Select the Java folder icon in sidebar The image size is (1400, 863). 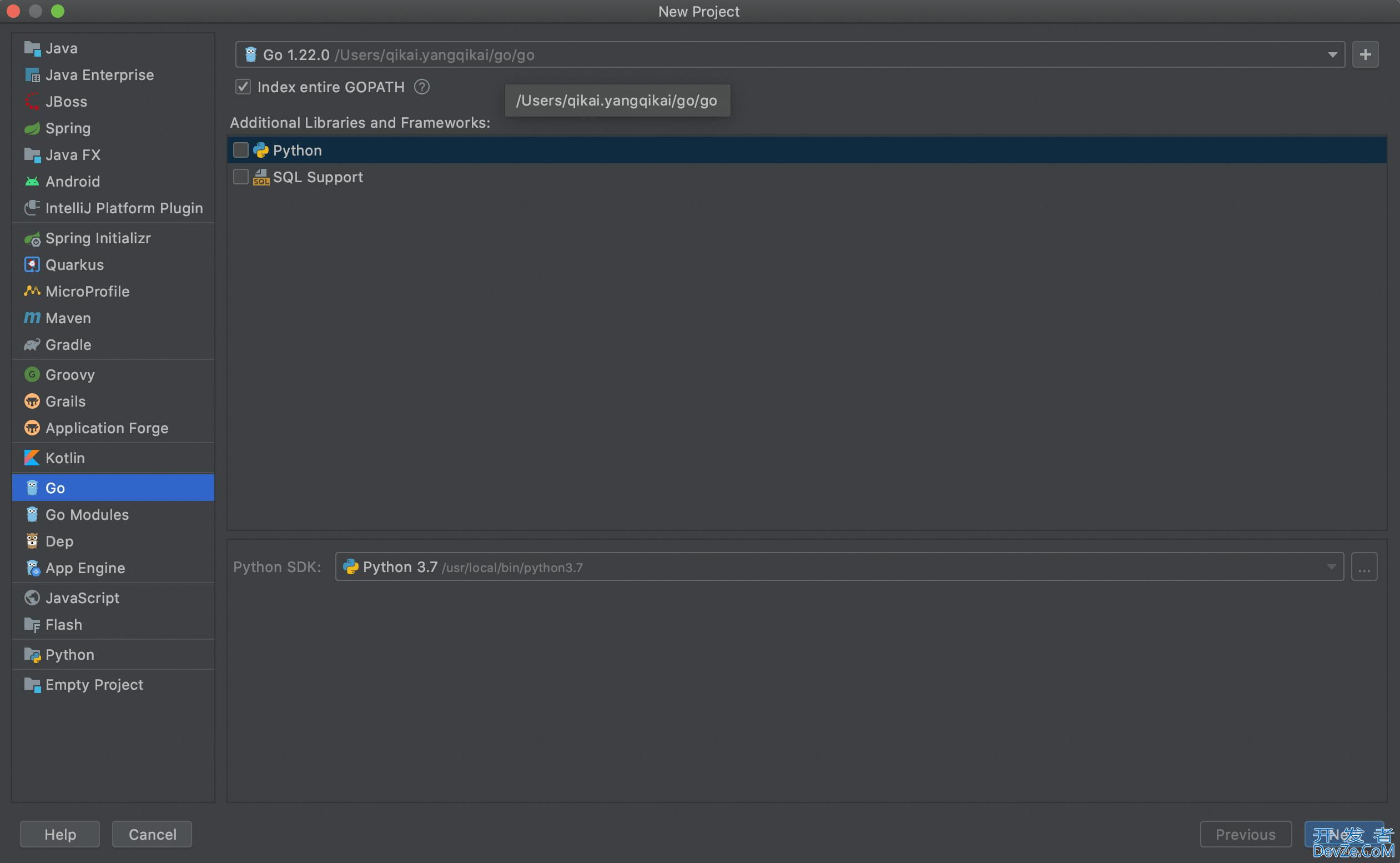coord(32,48)
